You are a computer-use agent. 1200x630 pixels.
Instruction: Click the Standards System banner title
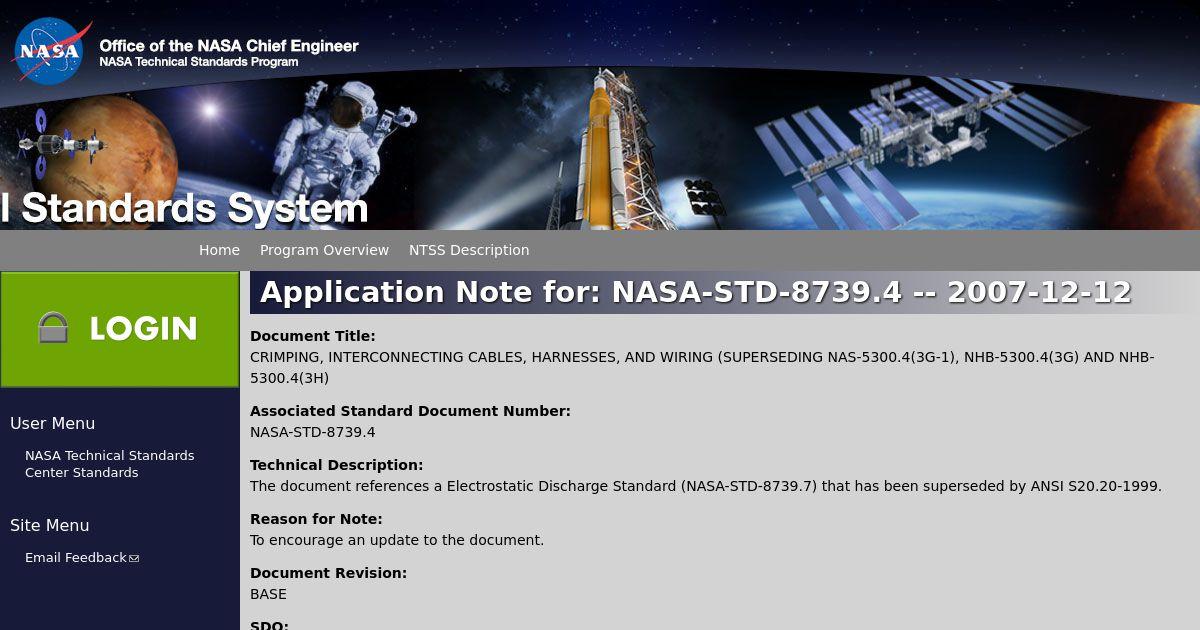pyautogui.click(x=185, y=208)
